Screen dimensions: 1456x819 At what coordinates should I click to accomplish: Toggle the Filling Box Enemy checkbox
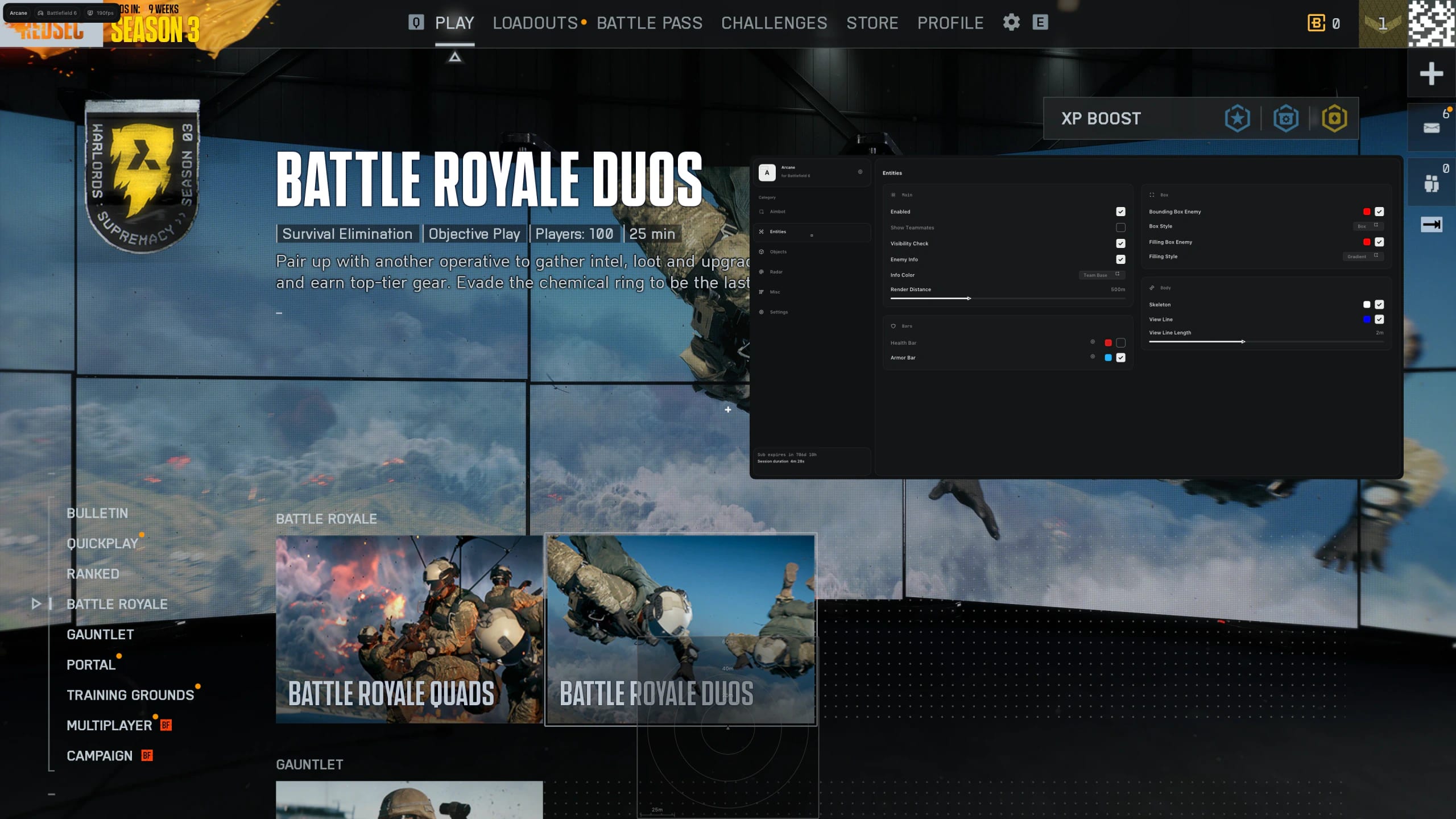[x=1379, y=242]
